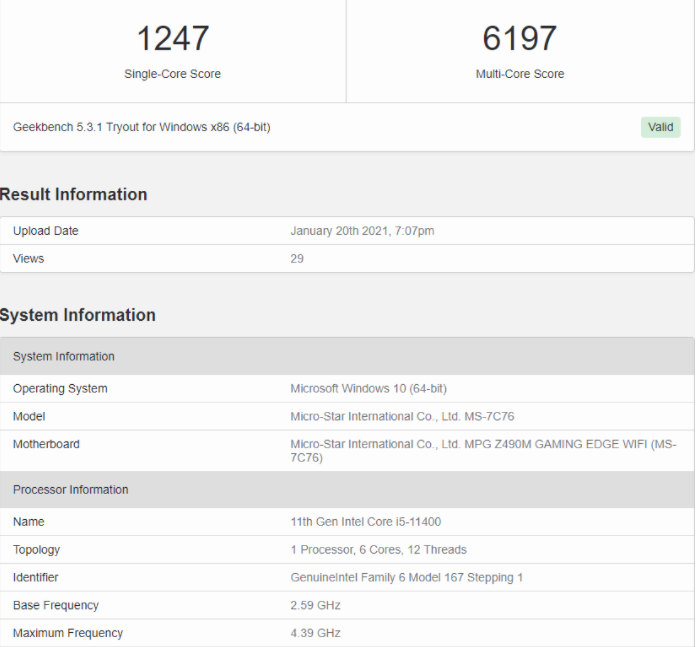Click the Result Information heading
This screenshot has width=698, height=647.
click(74, 194)
